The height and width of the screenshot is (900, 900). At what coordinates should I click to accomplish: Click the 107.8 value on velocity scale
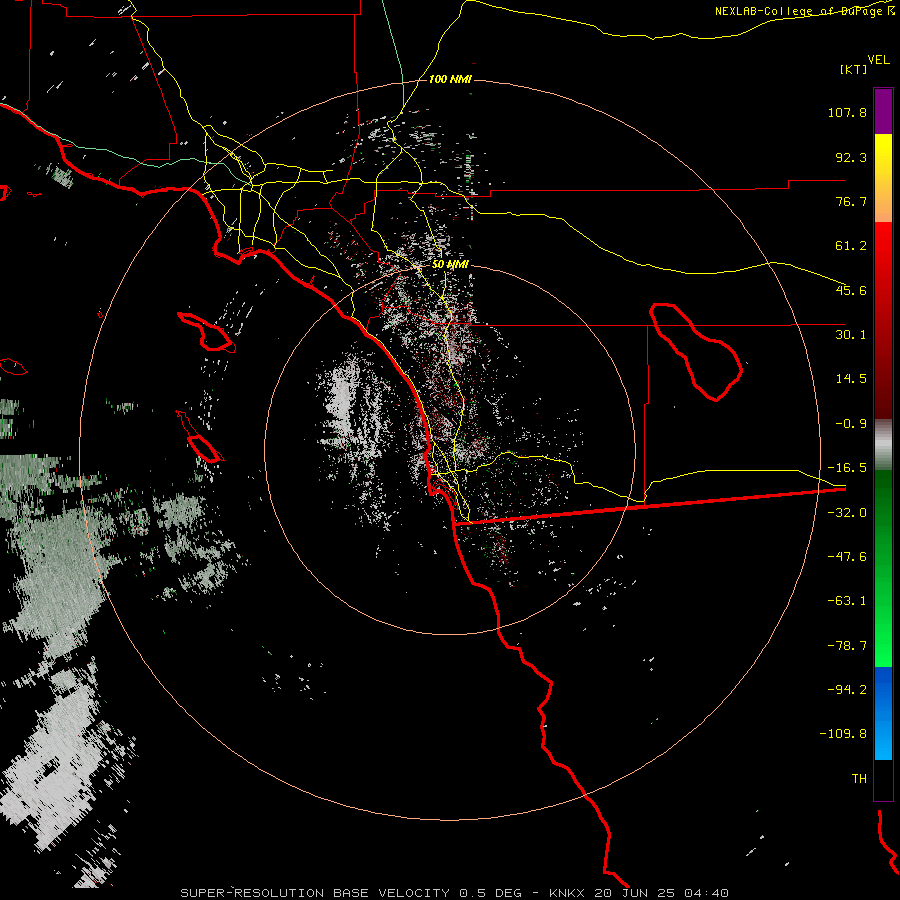coord(847,112)
